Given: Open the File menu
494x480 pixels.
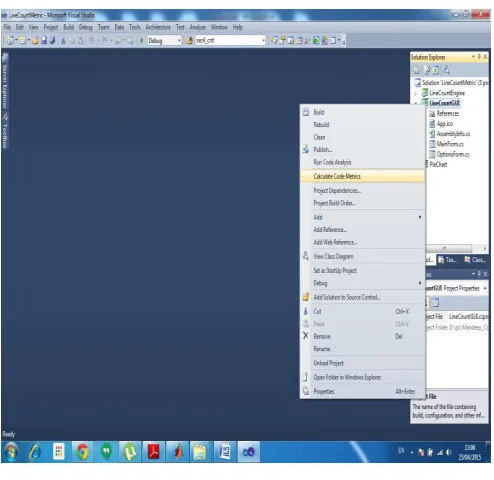Looking at the screenshot, I should [x=7, y=27].
